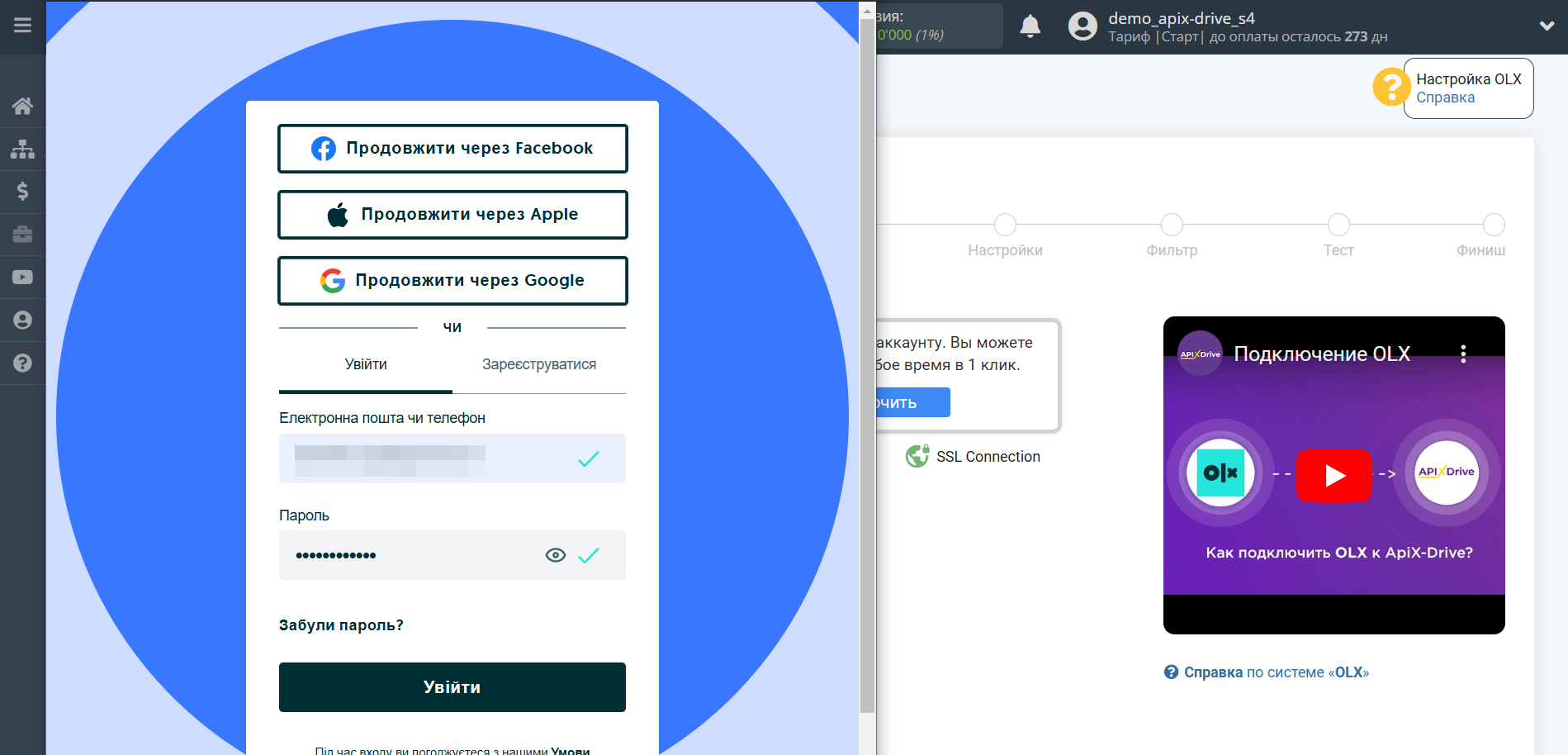Screen dimensions: 1568x755
Task: Click the ApiX Drive circle in video thumbnail
Action: tap(1446, 472)
